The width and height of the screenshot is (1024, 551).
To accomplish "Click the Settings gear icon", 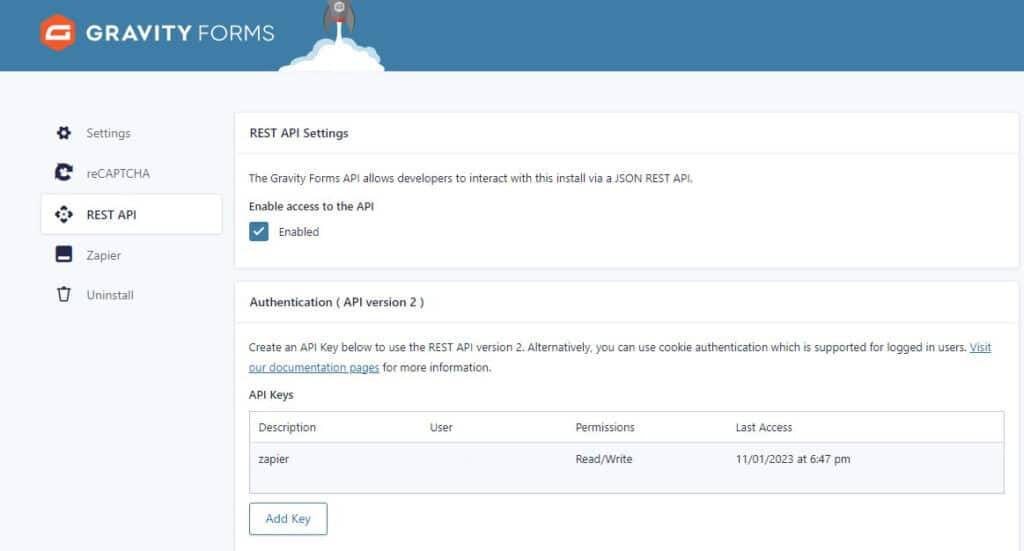I will (64, 133).
